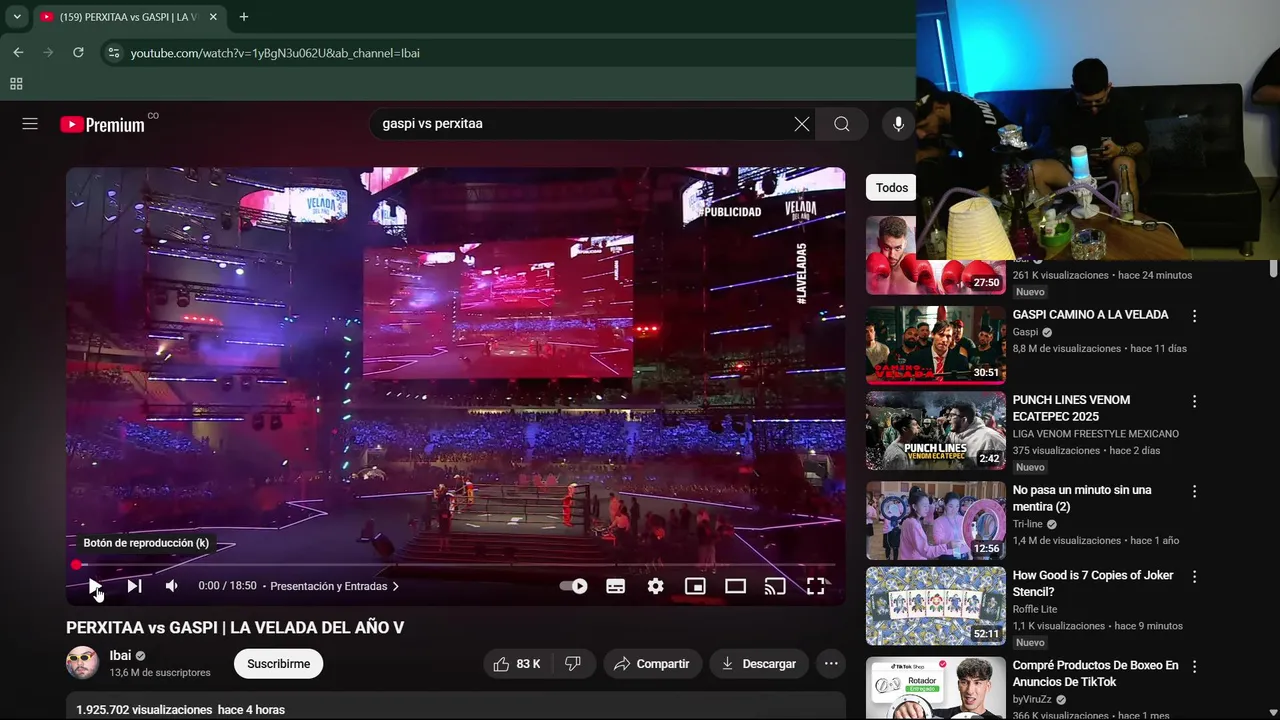Open more actions ellipsis beside Descargar
The width and height of the screenshot is (1280, 720).
[x=831, y=664]
